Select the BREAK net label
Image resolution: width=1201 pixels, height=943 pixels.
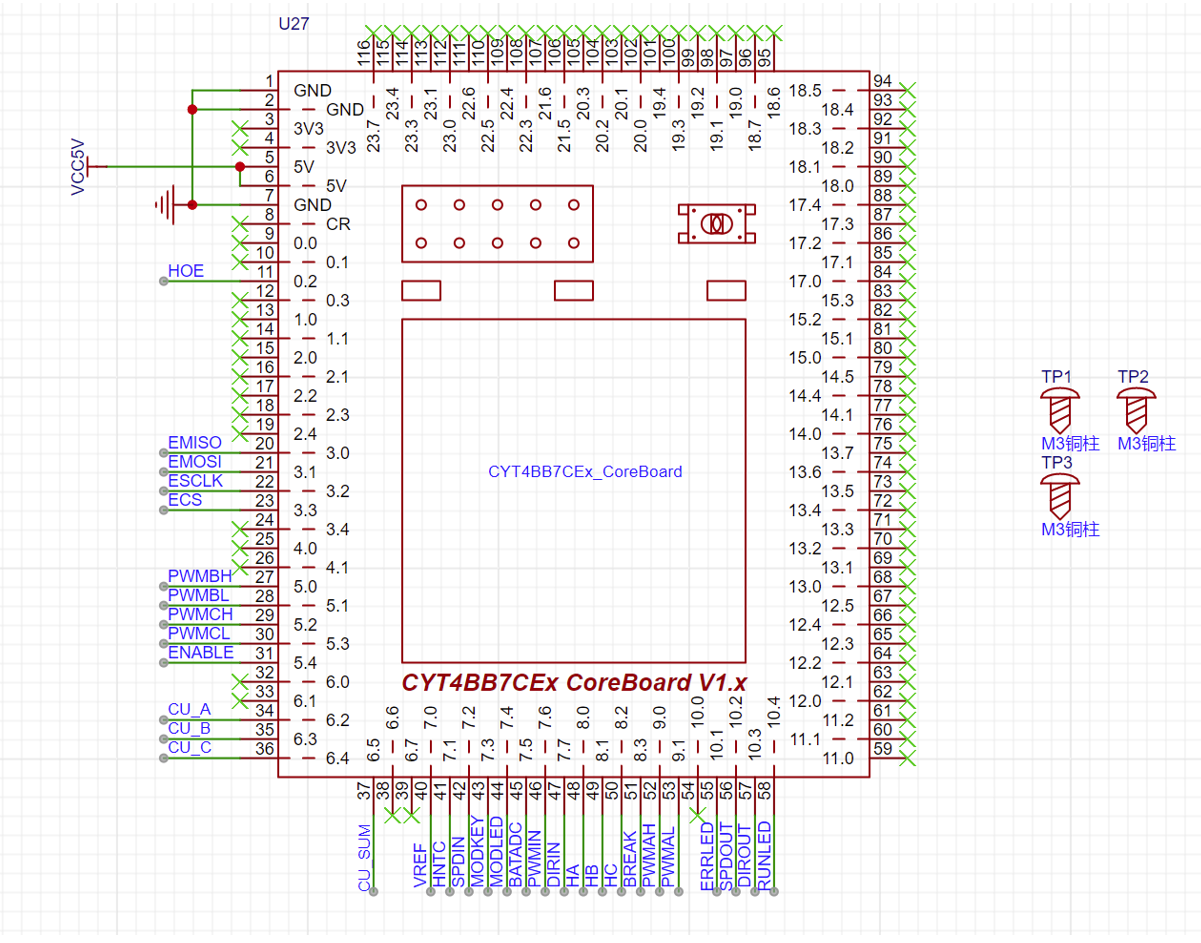629,859
